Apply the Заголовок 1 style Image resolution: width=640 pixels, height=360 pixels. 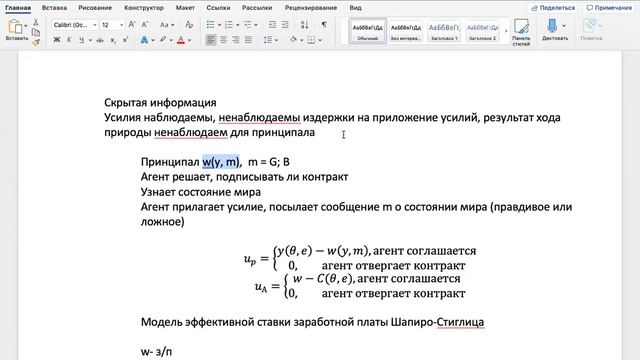pyautogui.click(x=444, y=31)
